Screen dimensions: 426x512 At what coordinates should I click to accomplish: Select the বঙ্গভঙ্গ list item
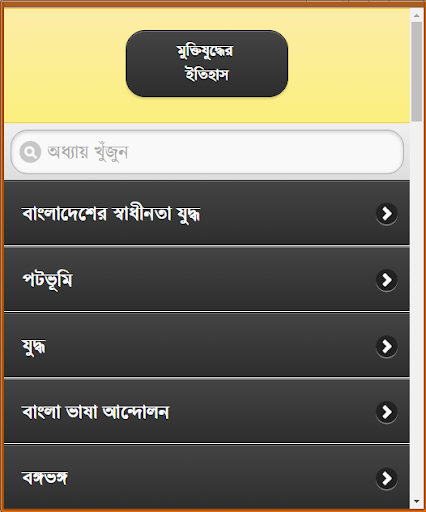(207, 477)
